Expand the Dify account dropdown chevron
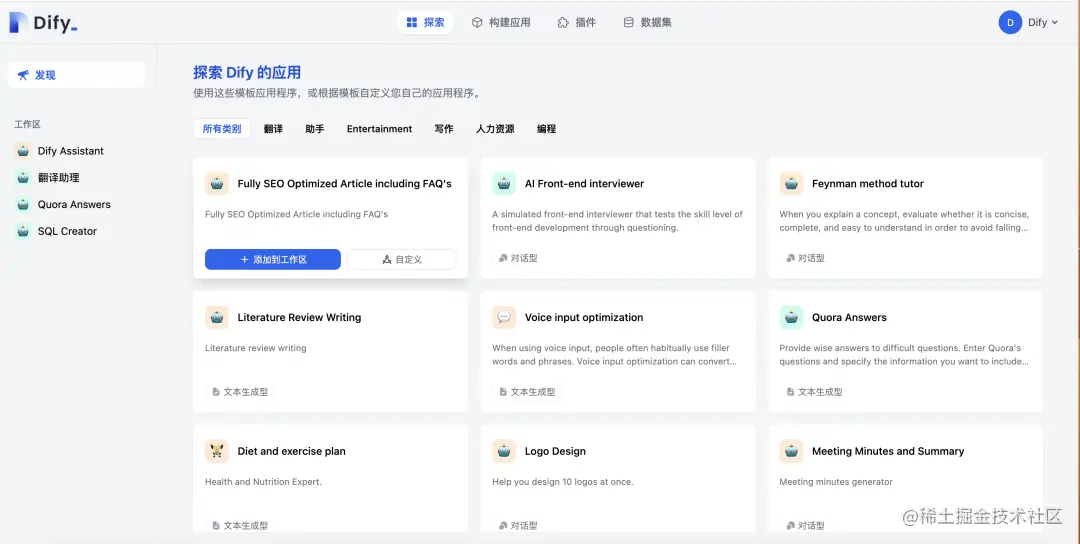 point(1055,23)
